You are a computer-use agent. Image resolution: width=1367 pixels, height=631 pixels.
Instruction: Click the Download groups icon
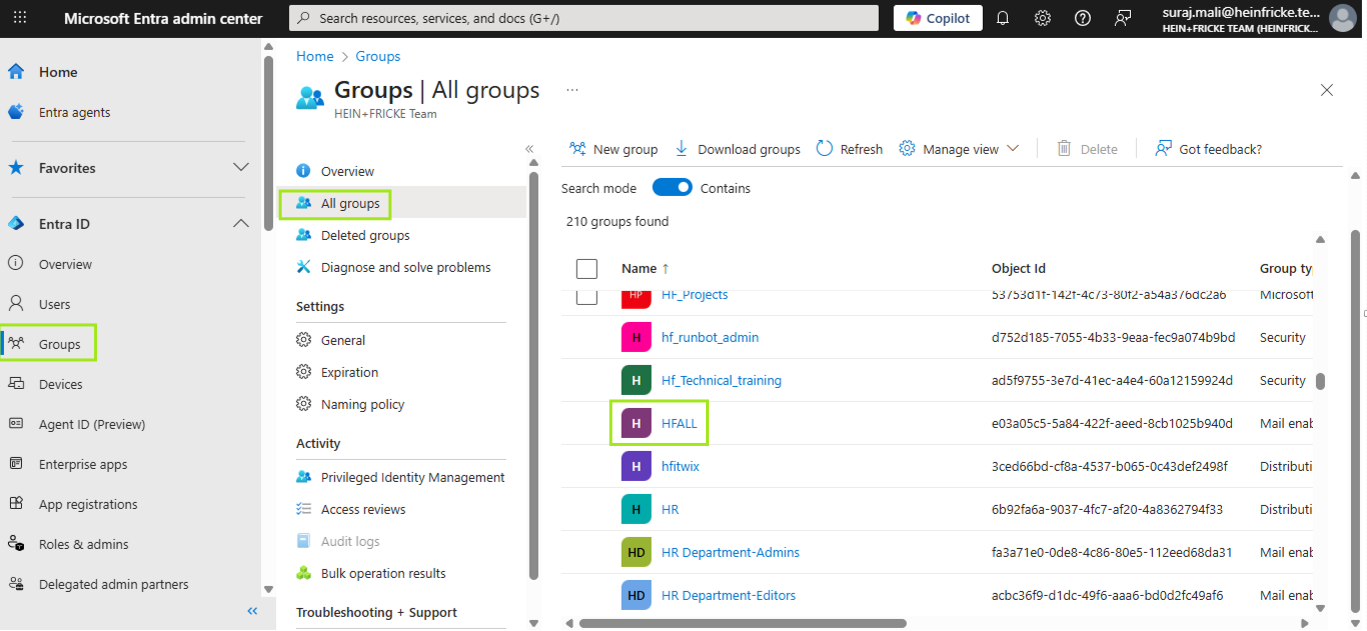click(x=682, y=149)
